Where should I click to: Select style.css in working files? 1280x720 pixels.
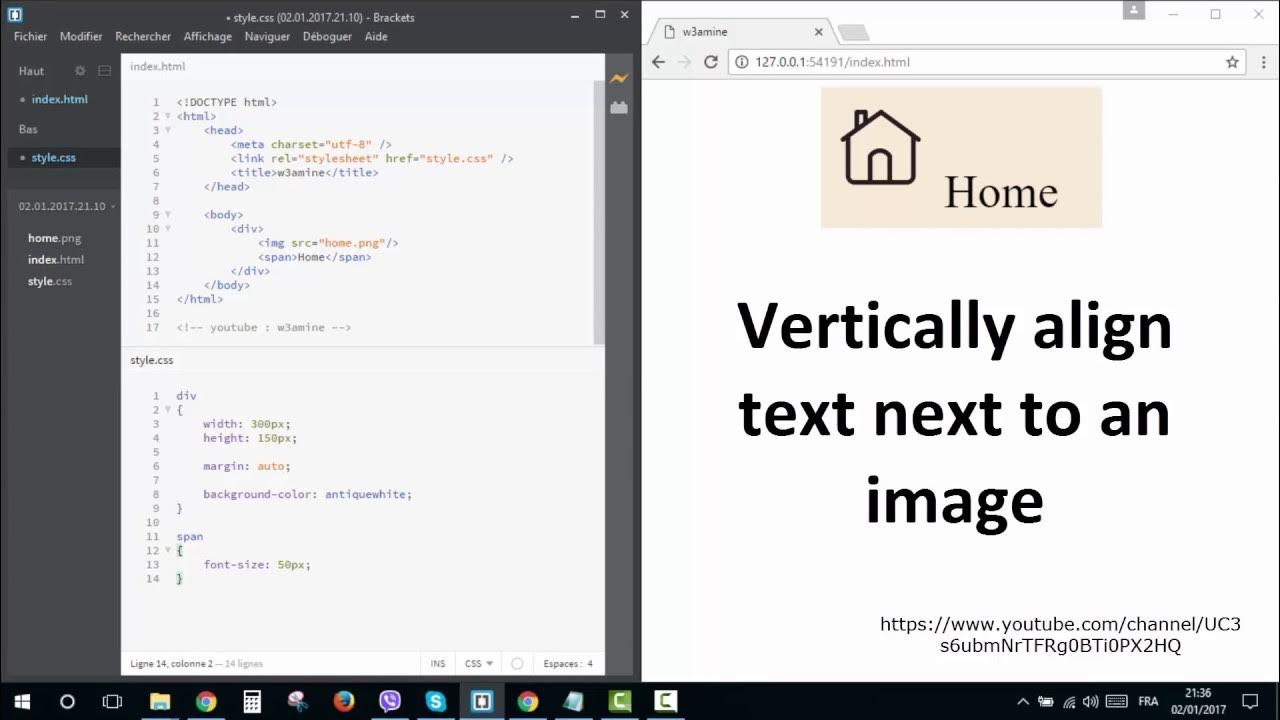click(x=54, y=157)
